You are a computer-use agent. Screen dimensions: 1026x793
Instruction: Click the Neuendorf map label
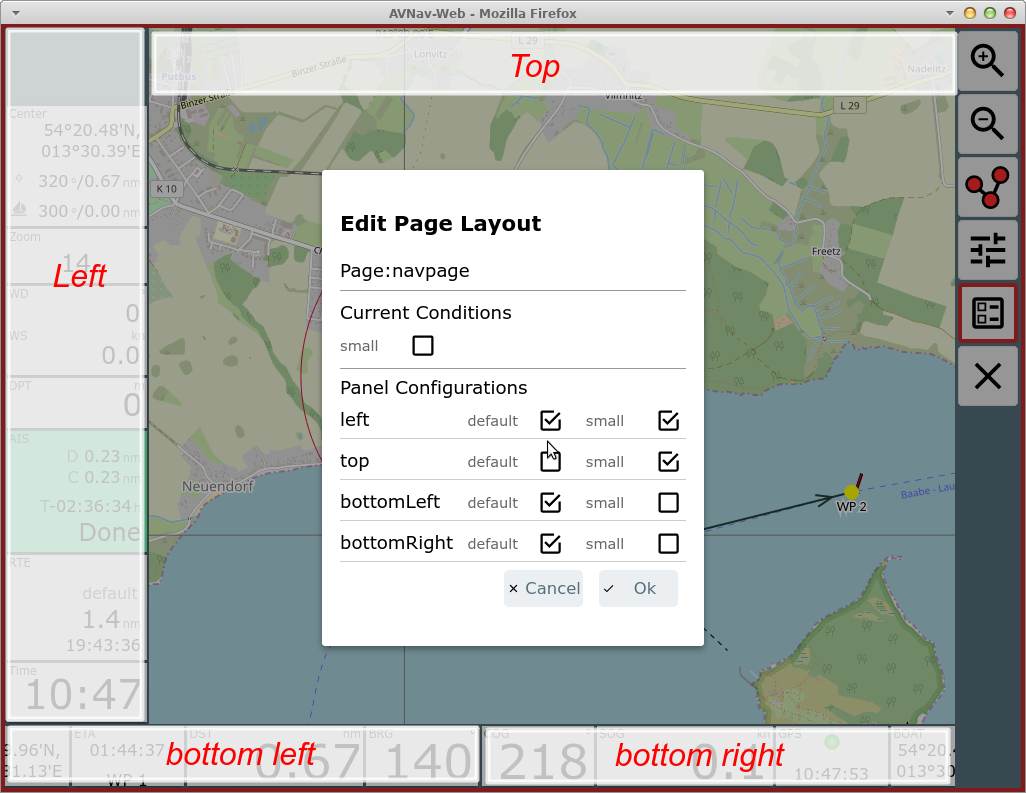217,487
